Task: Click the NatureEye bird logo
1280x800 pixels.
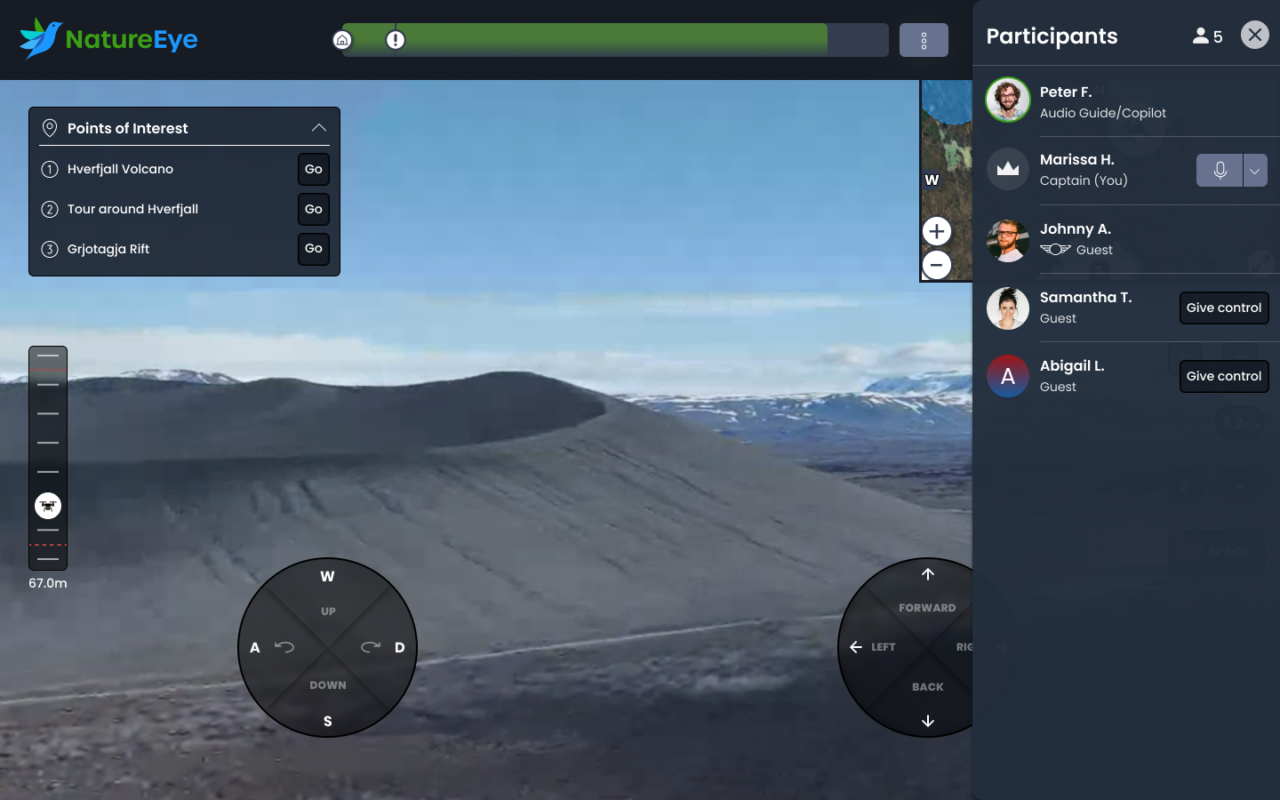Action: (x=41, y=39)
